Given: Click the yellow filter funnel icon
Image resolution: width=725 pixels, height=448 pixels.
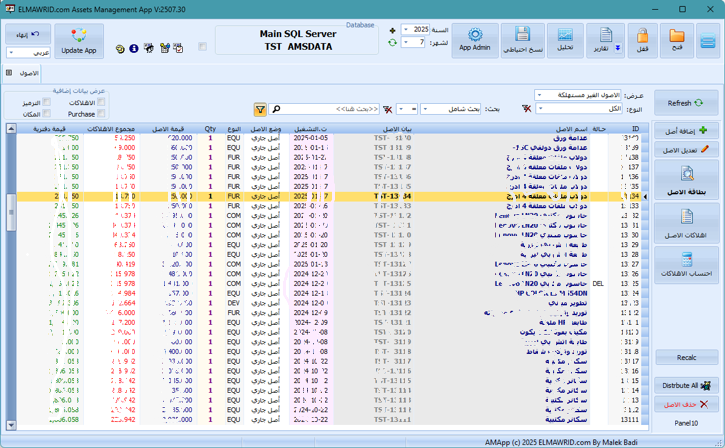Looking at the screenshot, I should click(260, 109).
